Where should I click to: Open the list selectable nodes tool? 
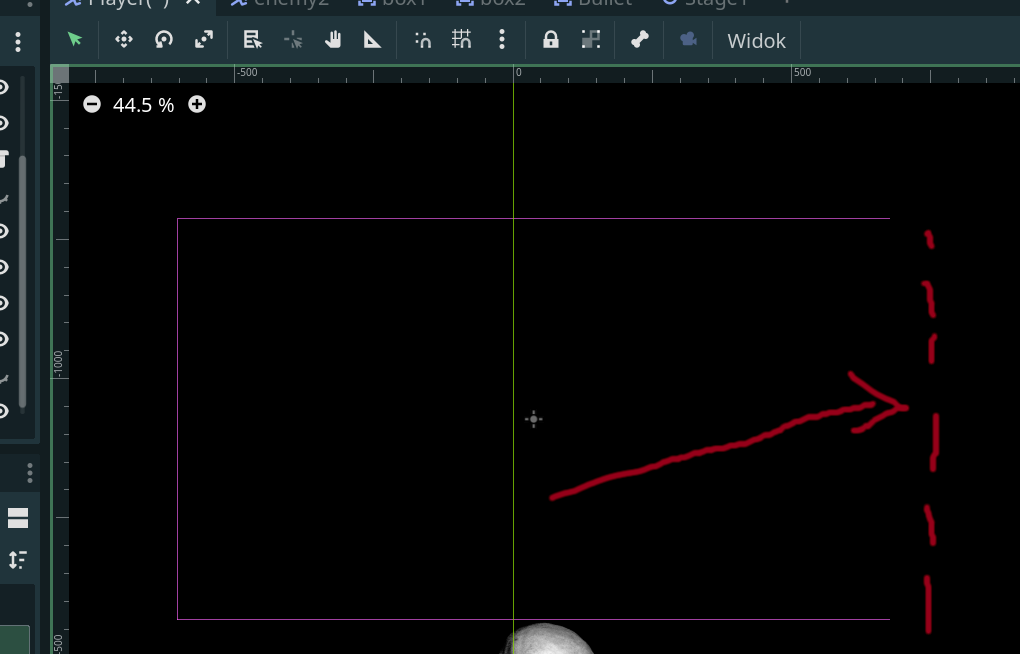coord(252,40)
